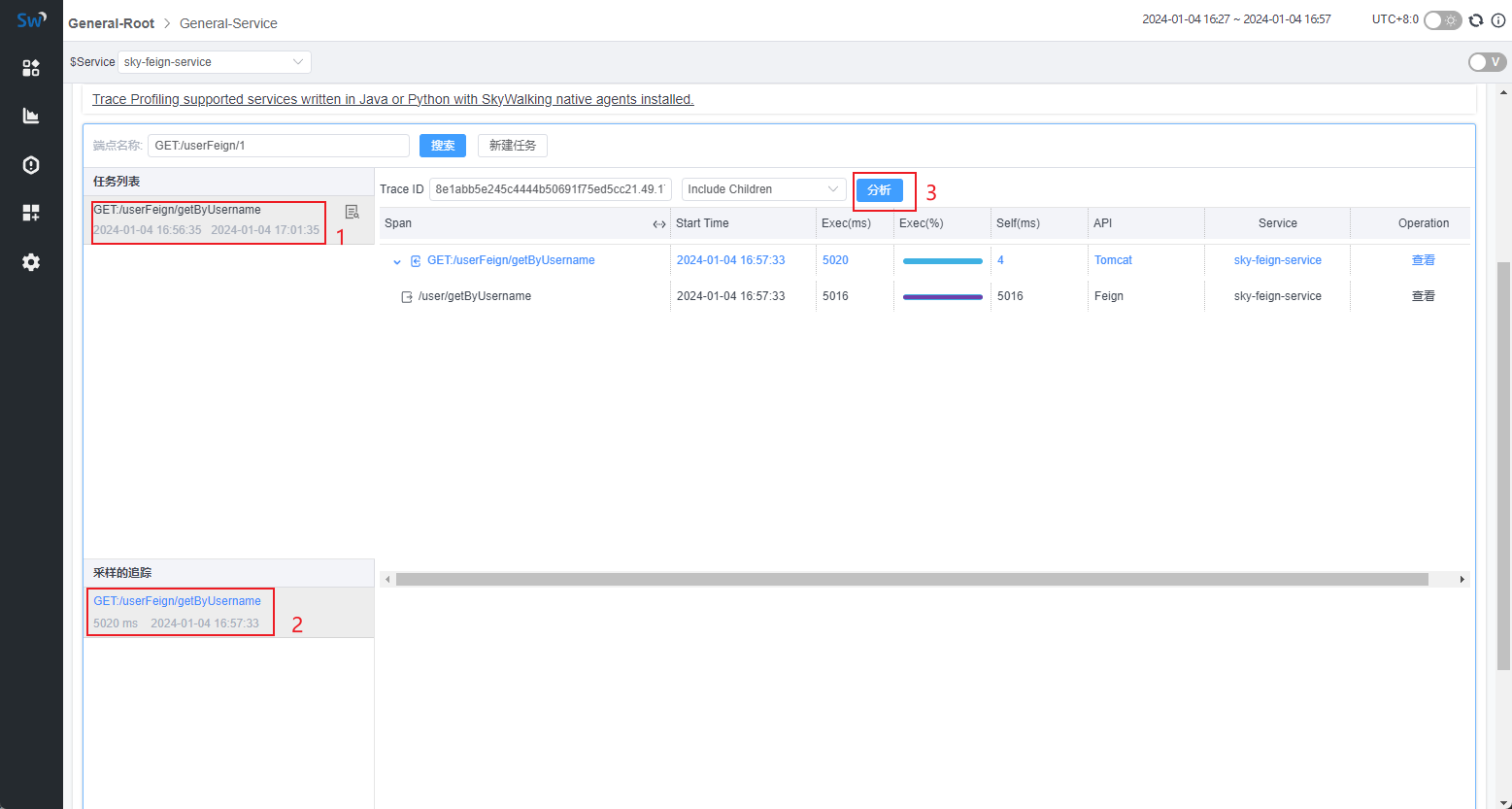Click the horizontal scrollbar under the span table
1512x809 pixels.
click(x=911, y=580)
